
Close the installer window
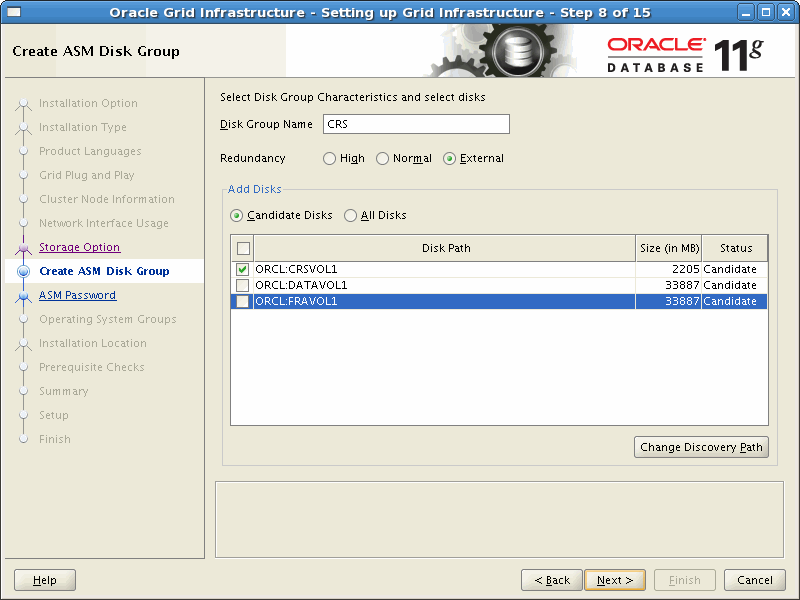pos(786,12)
